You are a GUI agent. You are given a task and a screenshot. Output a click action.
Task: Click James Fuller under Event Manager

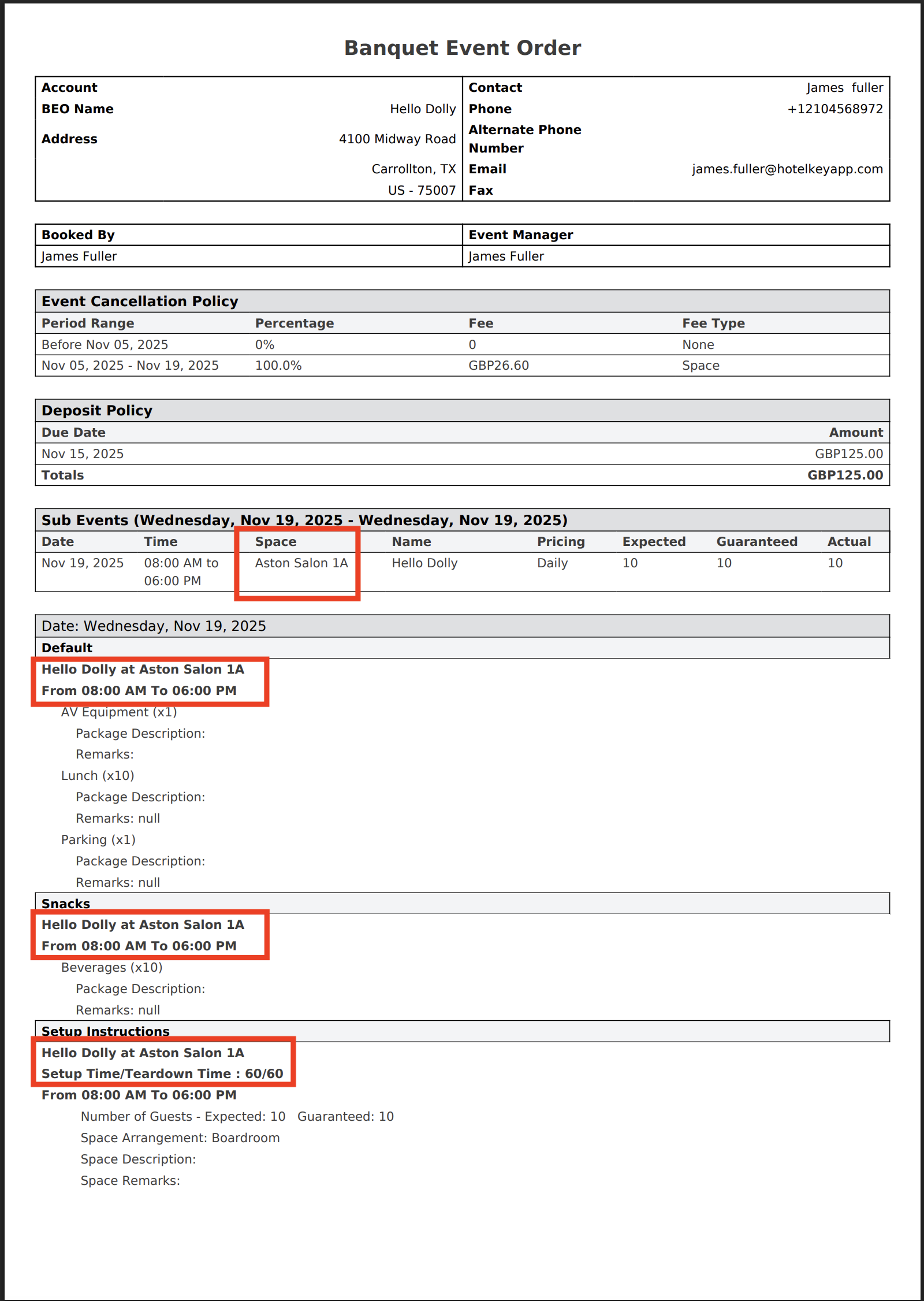506,257
